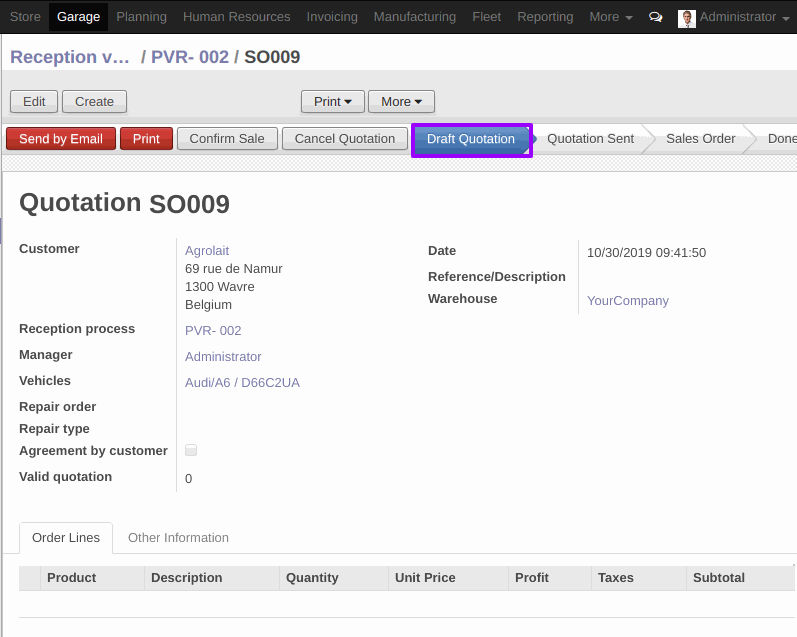Screen dimensions: 797x637
Task: Toggle the Agreement by customer checkbox
Action: [191, 450]
